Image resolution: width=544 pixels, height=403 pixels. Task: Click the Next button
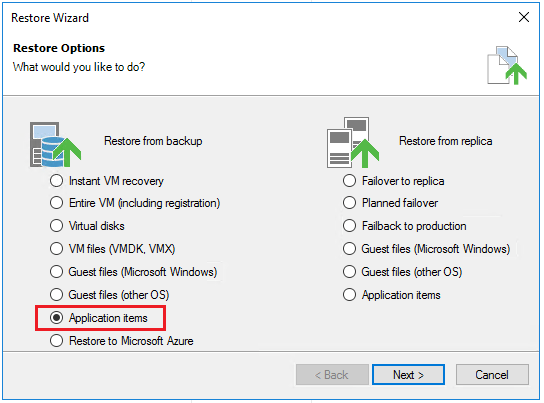click(408, 375)
